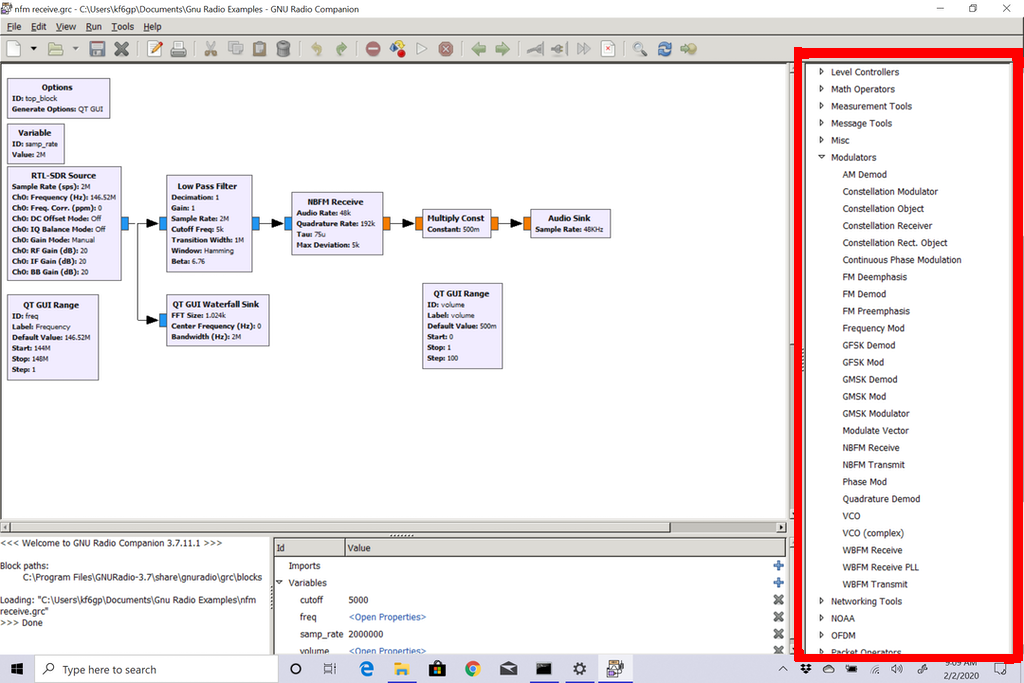The width and height of the screenshot is (1024, 683).
Task: Paste a block using the clipboard icon
Action: click(259, 49)
